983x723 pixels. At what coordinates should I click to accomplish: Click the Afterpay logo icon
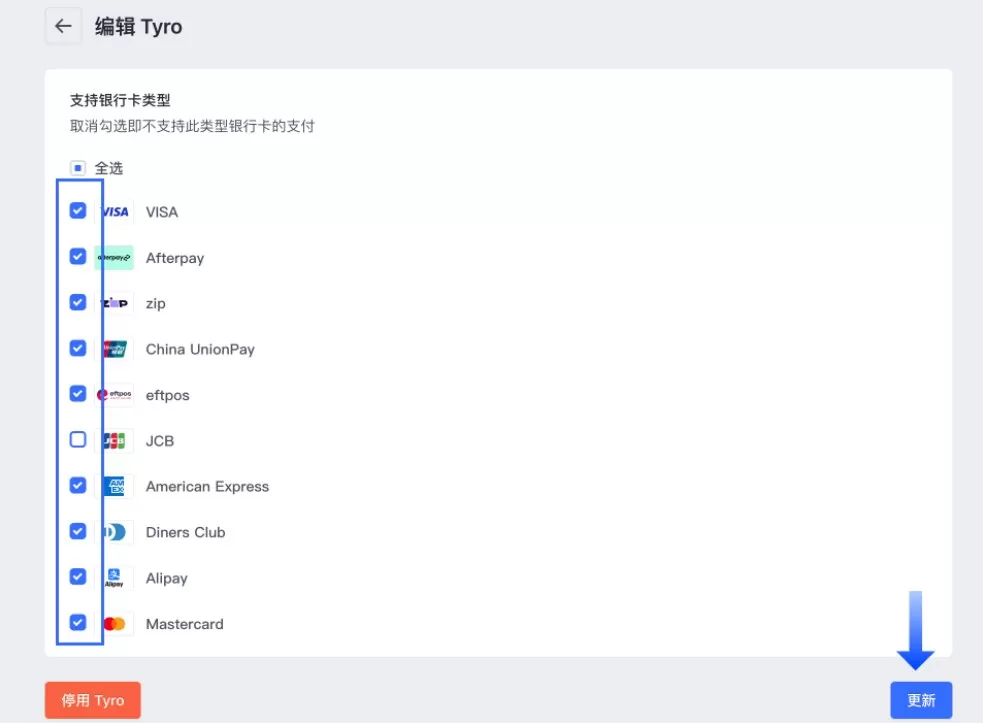pyautogui.click(x=114, y=257)
